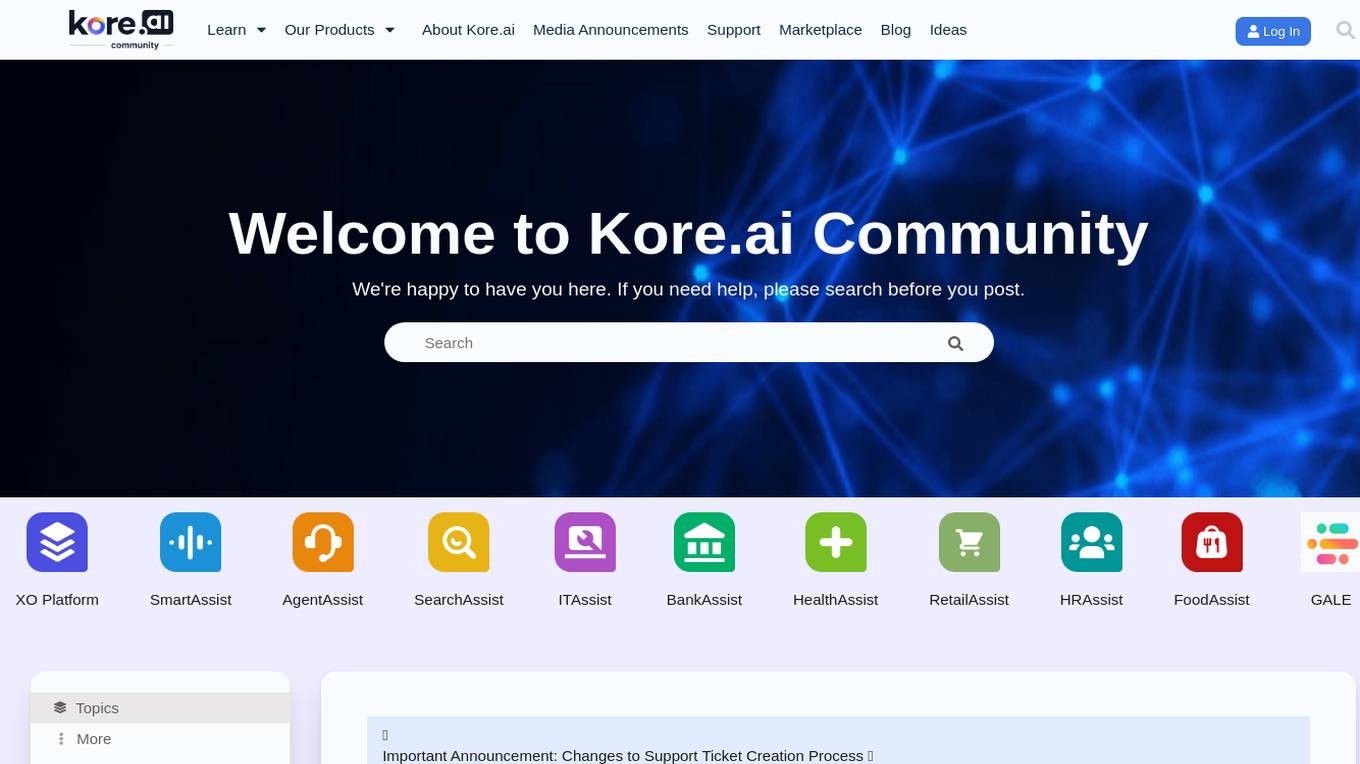The width and height of the screenshot is (1360, 764).
Task: Open the RetailAssist cart icon
Action: pyautogui.click(x=969, y=542)
